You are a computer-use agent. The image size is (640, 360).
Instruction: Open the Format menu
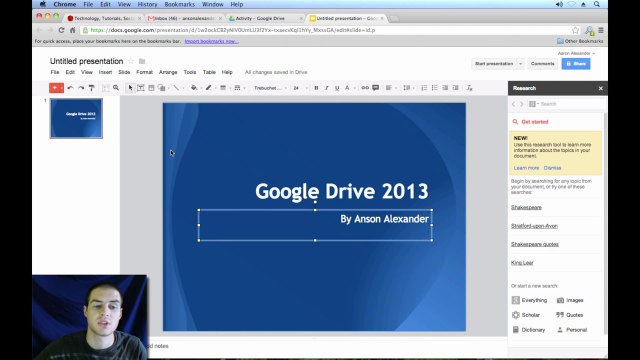coord(144,72)
